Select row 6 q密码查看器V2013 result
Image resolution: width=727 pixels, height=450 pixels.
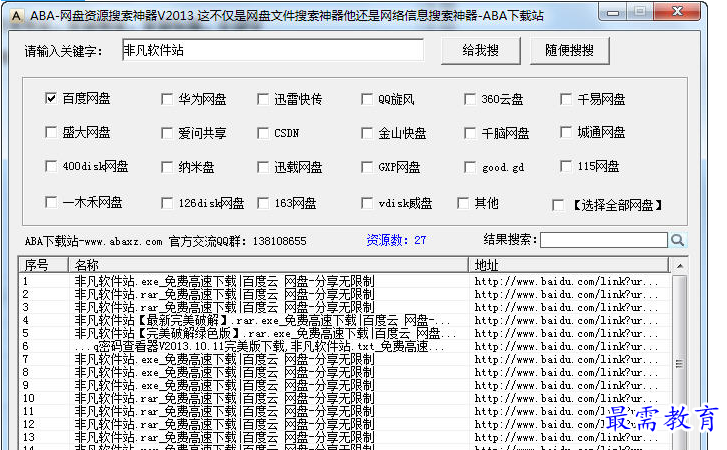coord(344,346)
